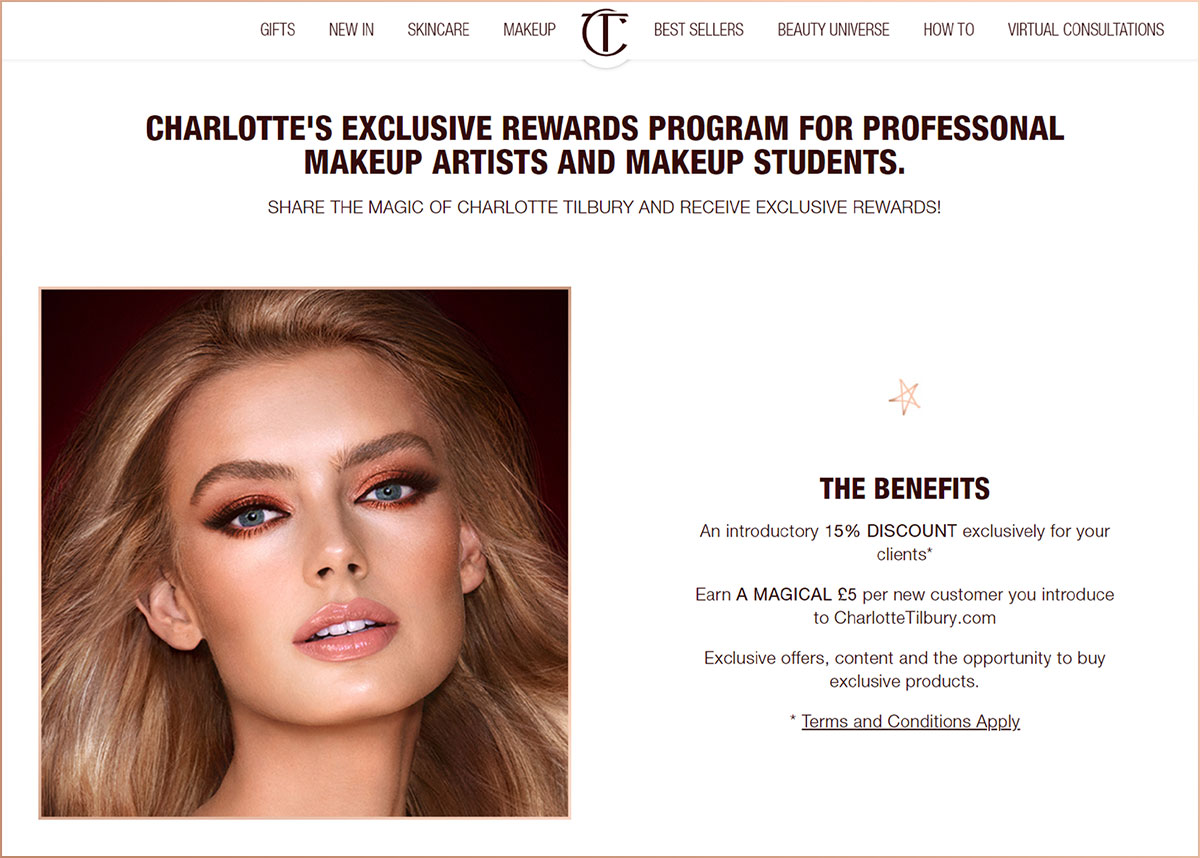Click the model portrait image
The height and width of the screenshot is (858, 1200).
pyautogui.click(x=305, y=553)
